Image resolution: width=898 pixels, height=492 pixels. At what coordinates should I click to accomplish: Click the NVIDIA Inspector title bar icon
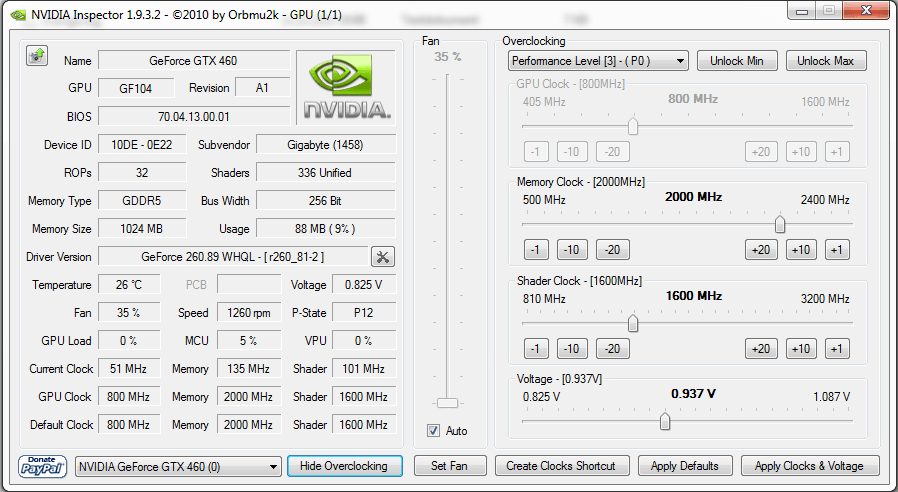pos(18,15)
